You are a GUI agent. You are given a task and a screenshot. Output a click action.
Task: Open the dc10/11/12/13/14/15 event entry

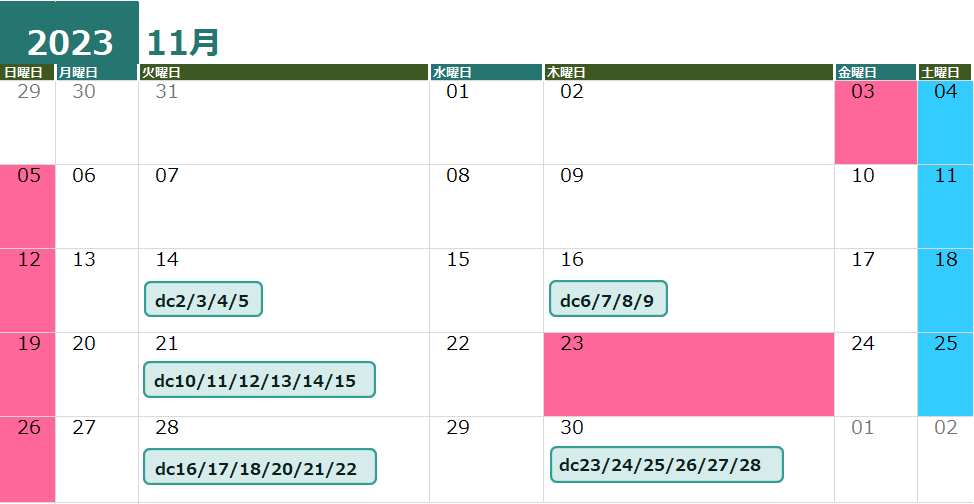point(259,380)
